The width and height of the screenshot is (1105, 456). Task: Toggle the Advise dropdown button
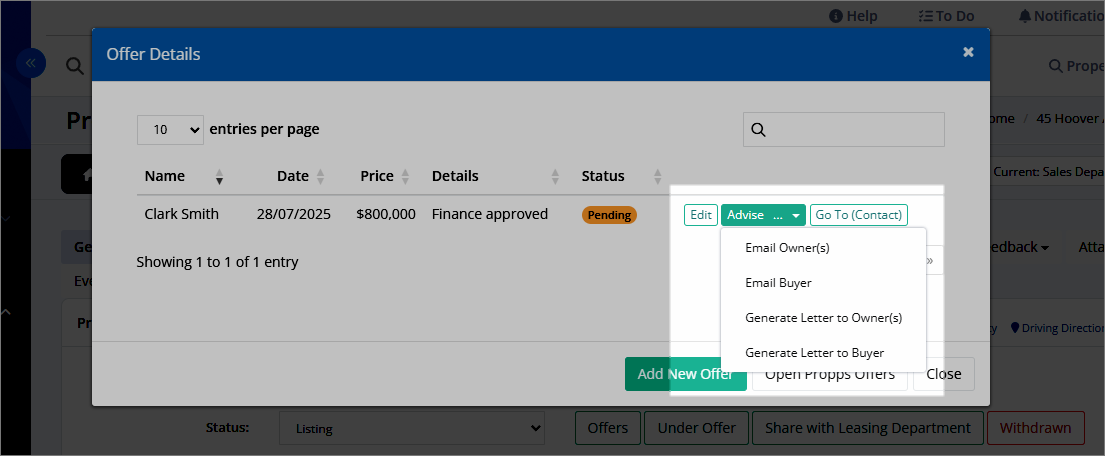pyautogui.click(x=763, y=215)
